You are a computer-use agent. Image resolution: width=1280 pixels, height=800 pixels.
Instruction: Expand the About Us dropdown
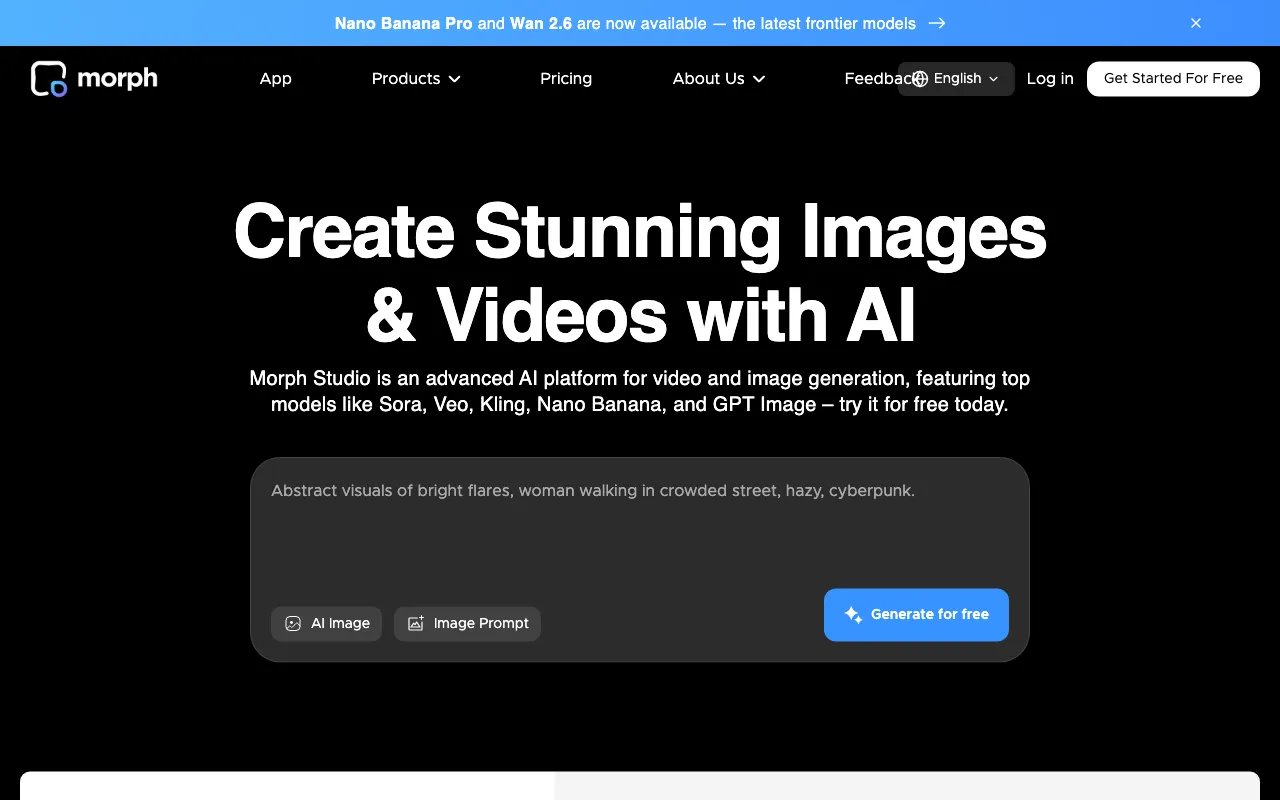tap(719, 79)
